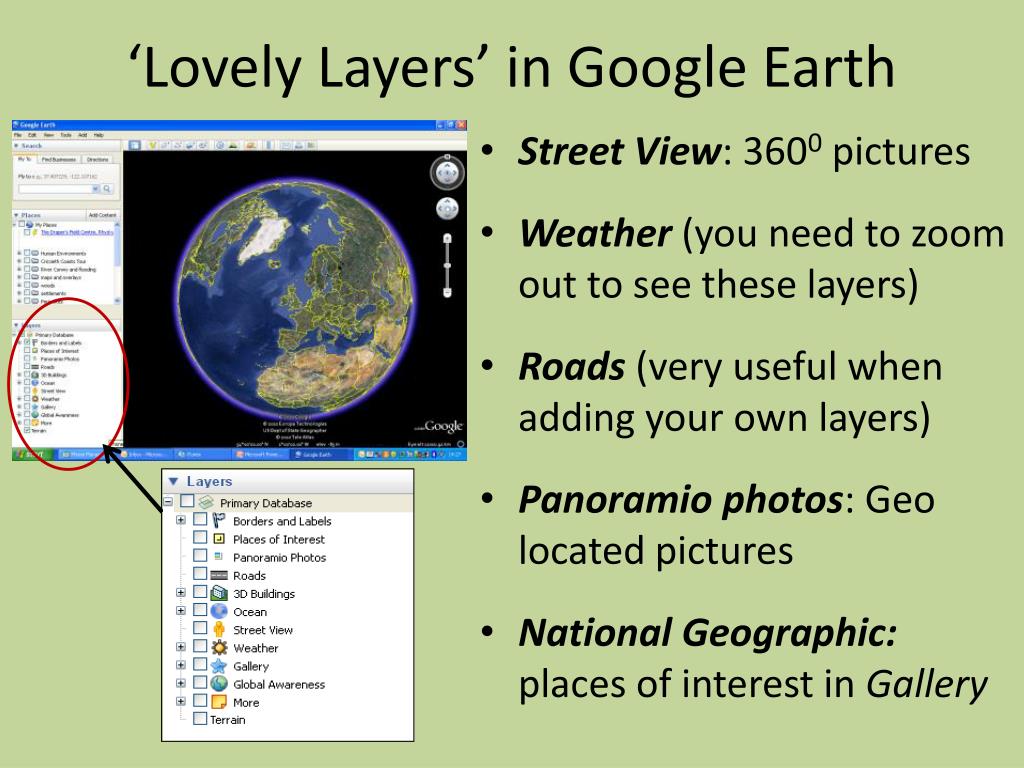This screenshot has width=1024, height=768.
Task: Click Microsoft PowerPoint button on Windows taskbar
Action: (x=261, y=454)
